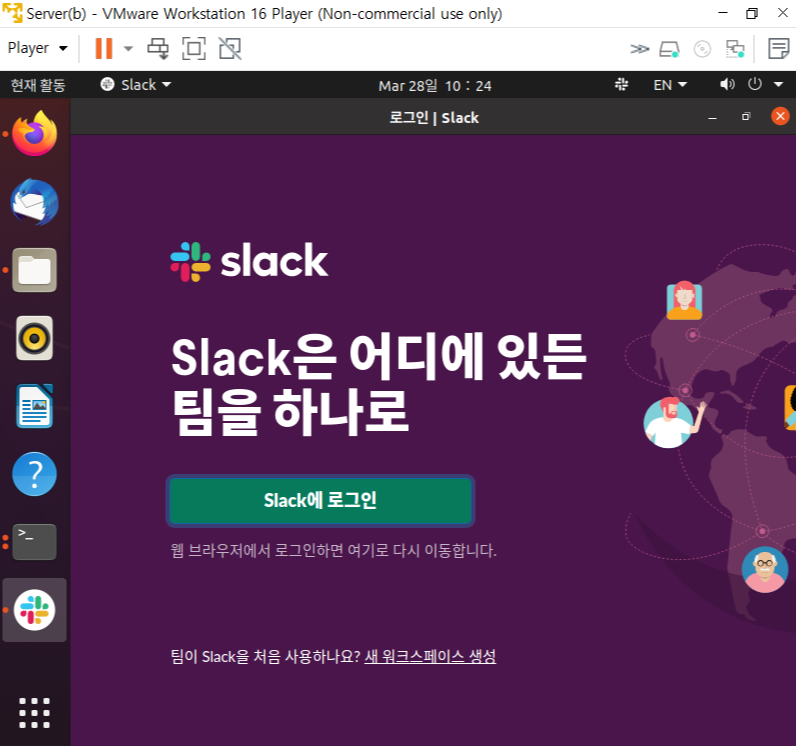Open the VMware notes/message icon

click(778, 49)
